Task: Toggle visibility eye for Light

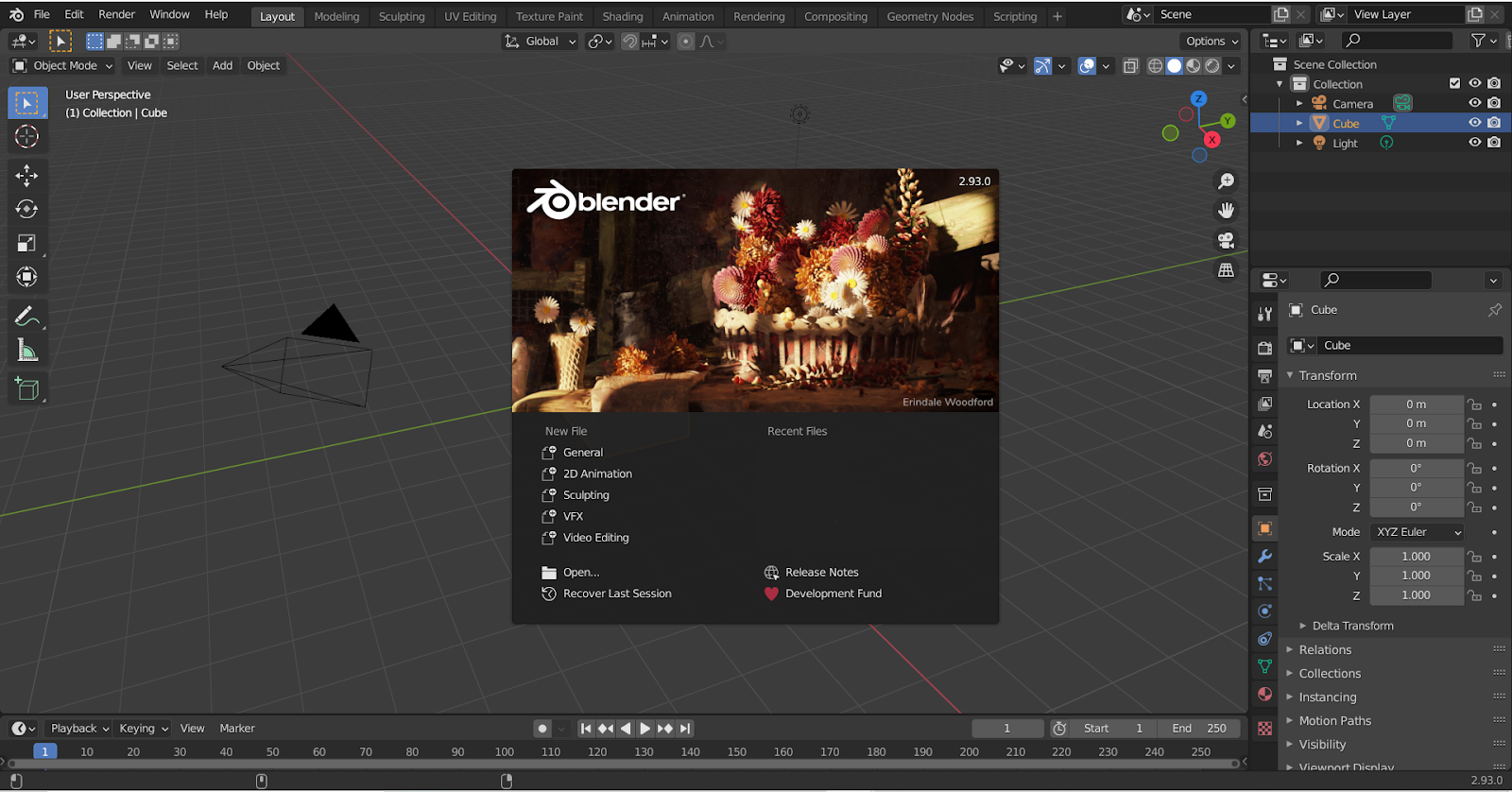Action: pyautogui.click(x=1474, y=143)
